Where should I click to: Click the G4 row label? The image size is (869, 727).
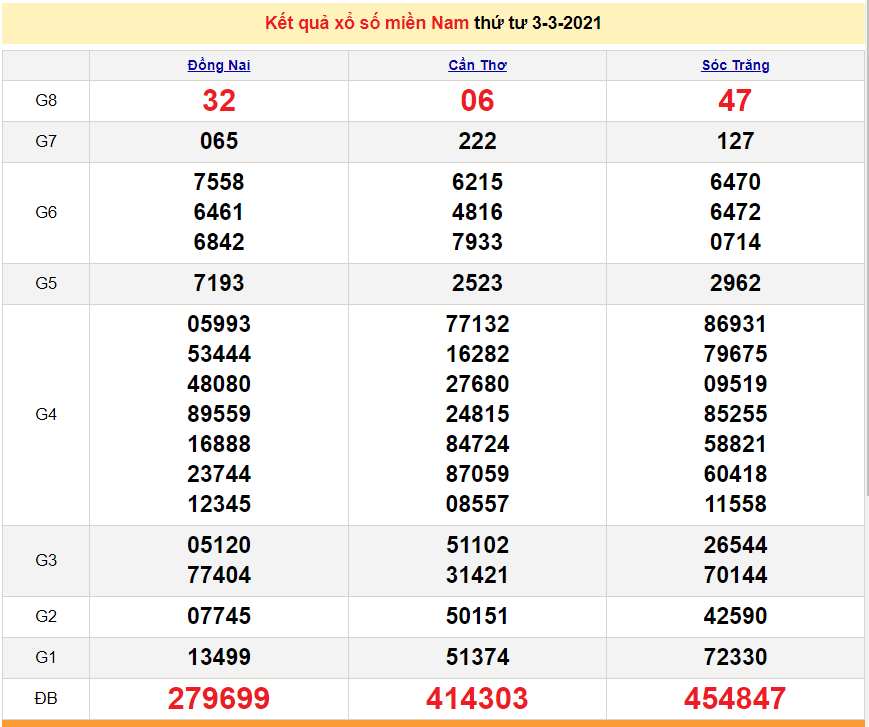coord(46,414)
